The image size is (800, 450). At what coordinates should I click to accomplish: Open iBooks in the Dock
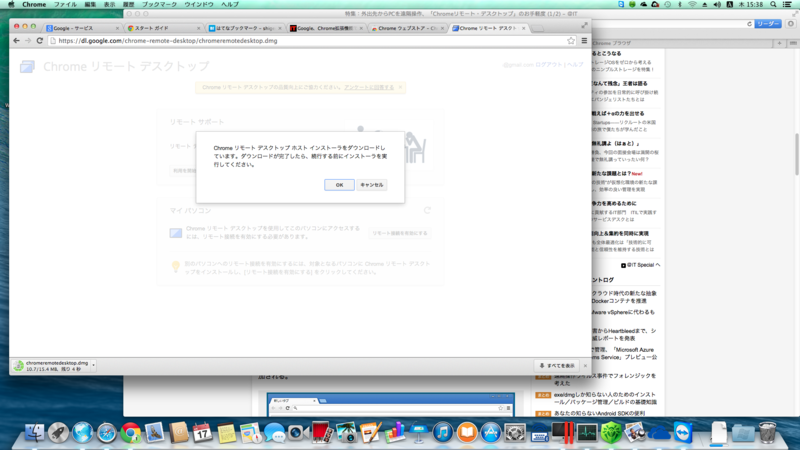[466, 433]
